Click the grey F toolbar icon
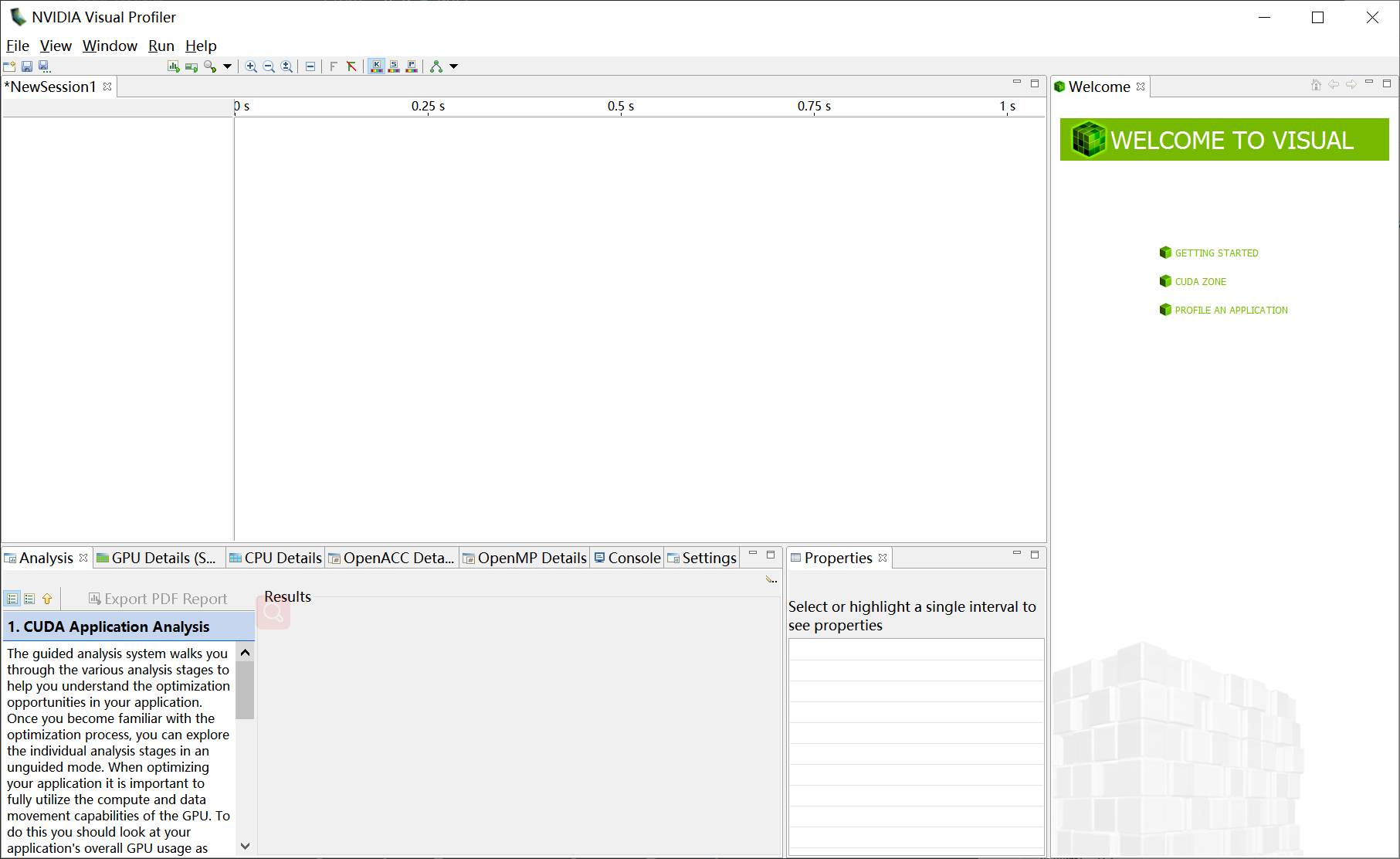1400x859 pixels. click(334, 66)
